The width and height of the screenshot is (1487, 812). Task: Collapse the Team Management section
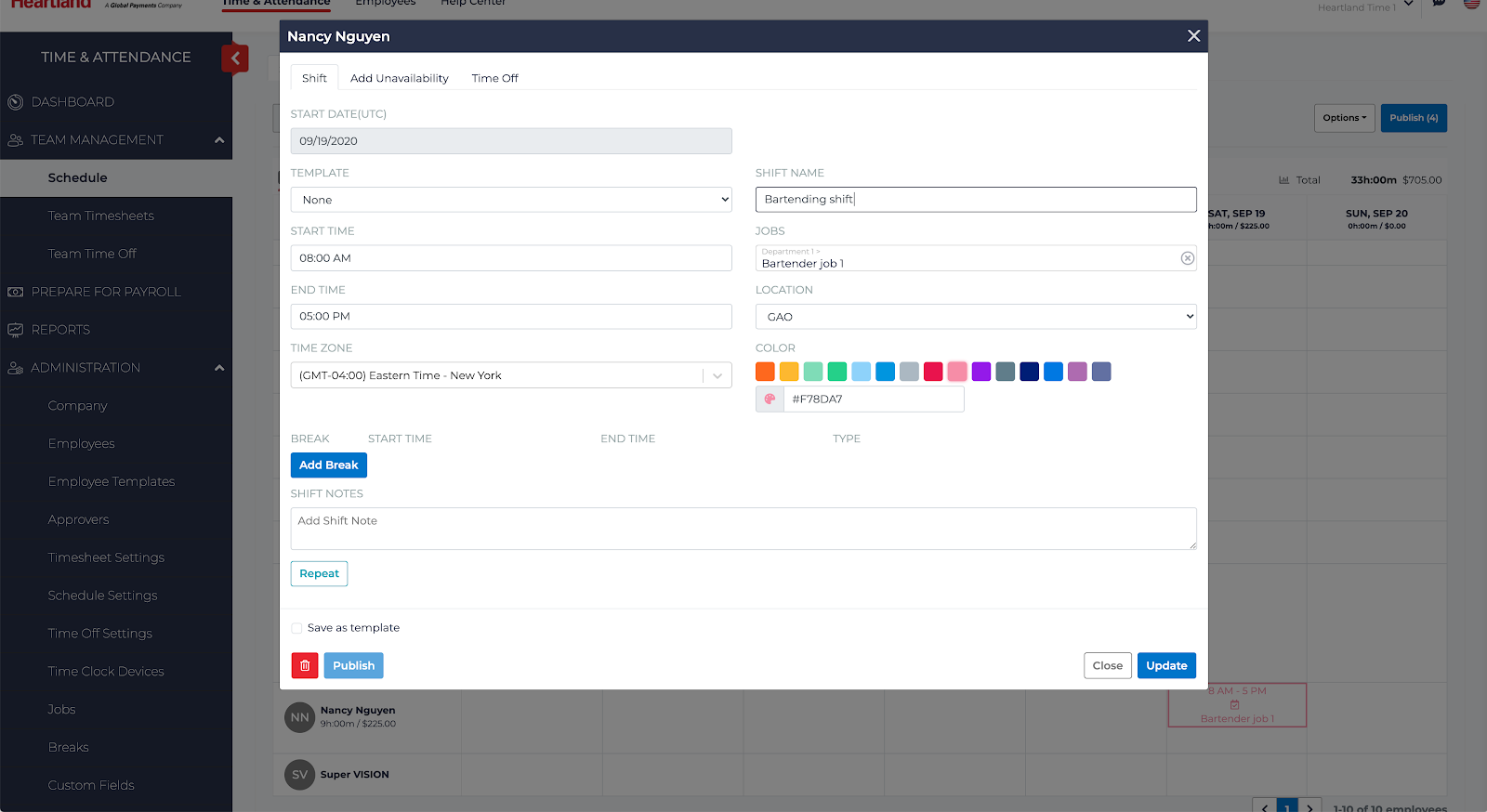[x=219, y=140]
